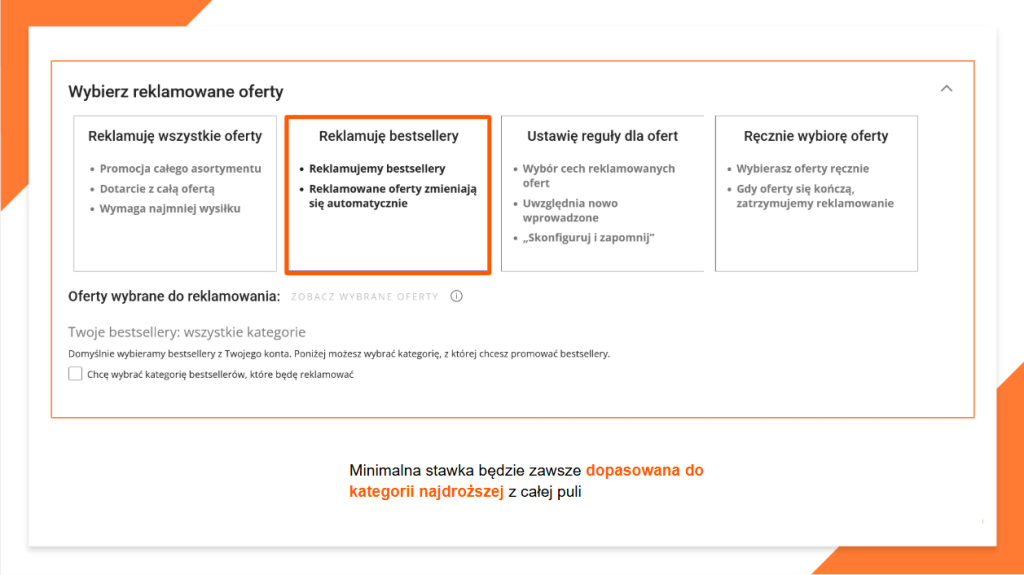Viewport: 1024px width, 575px height.
Task: Click the Chcę wybrać kategorię bestsellerów label text
Action: click(220, 374)
